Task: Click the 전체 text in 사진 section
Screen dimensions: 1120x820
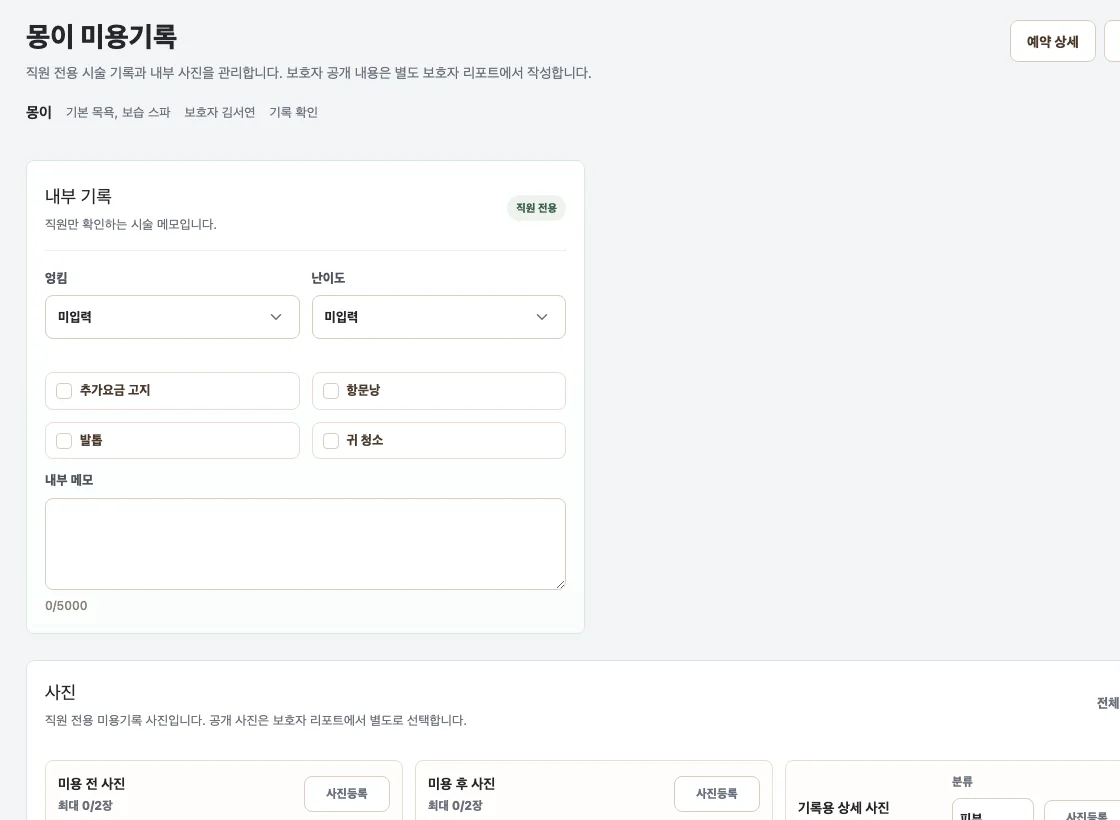Action: pyautogui.click(x=1108, y=703)
